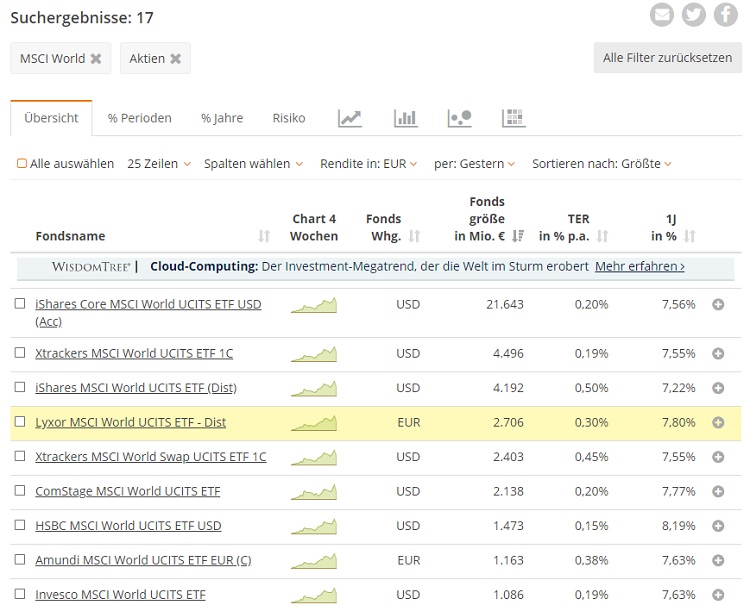Click plus icon for iShares MSCI World Dist
Viewport: 750px width, 605px height.
coord(718,388)
